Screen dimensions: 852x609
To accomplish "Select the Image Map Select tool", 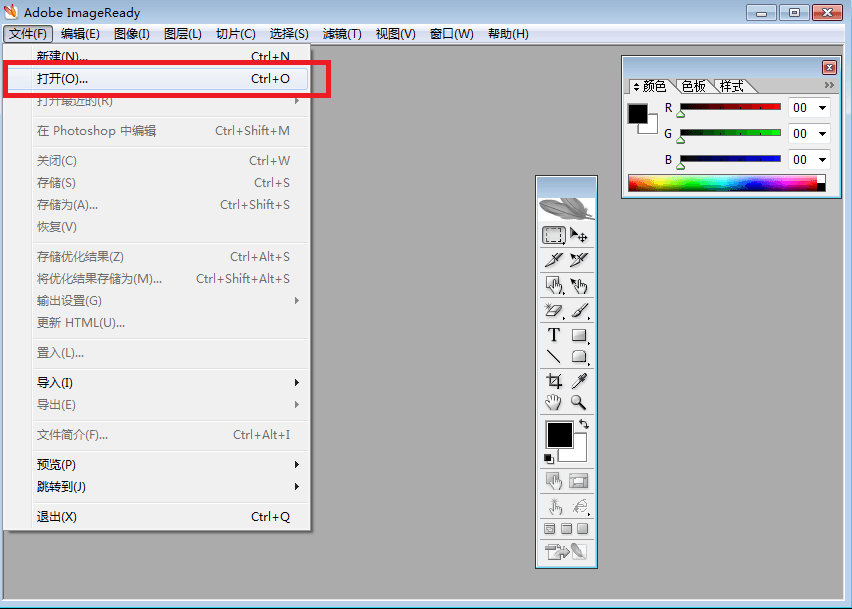I will [x=579, y=285].
